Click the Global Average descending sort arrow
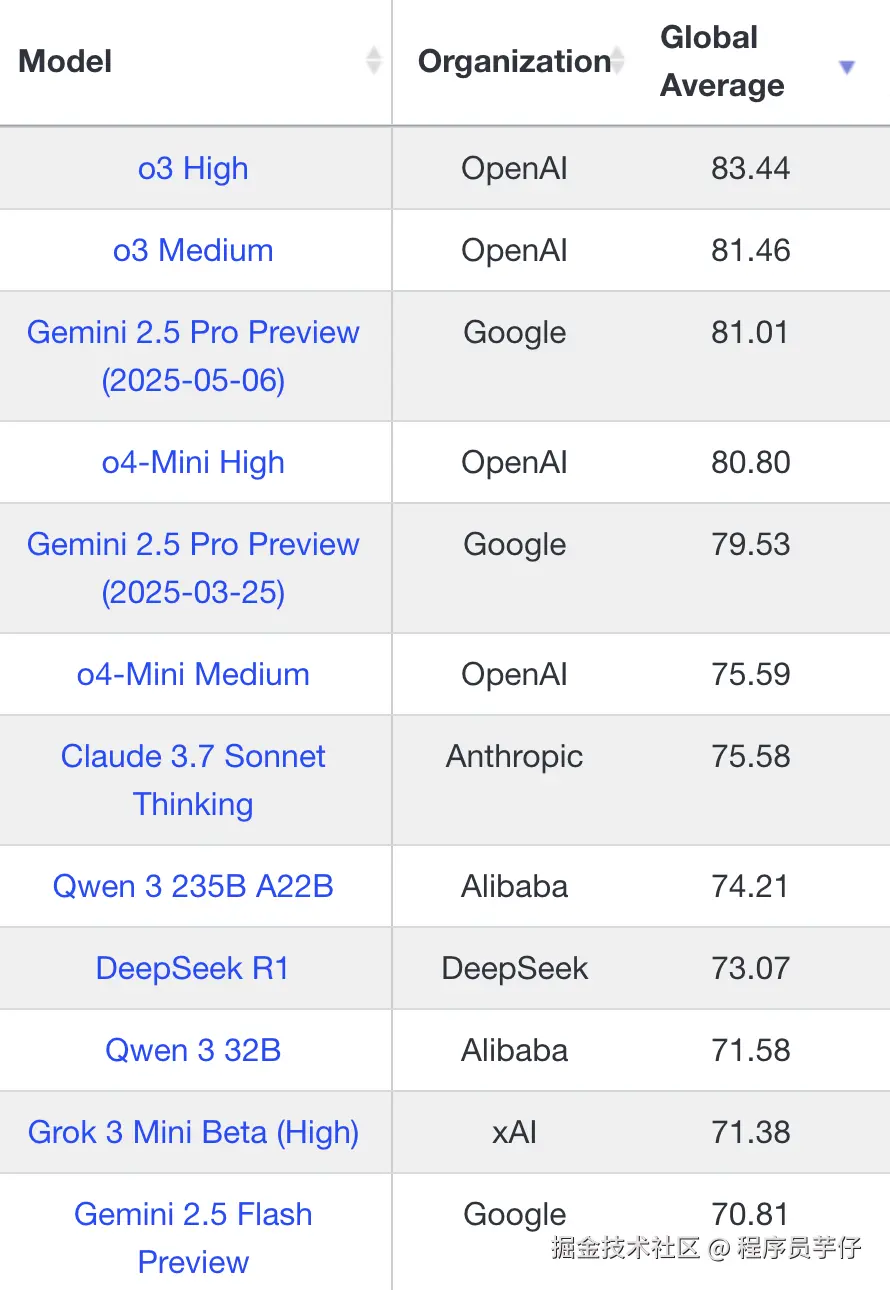Screen dimensions: 890x1290 click(x=847, y=67)
